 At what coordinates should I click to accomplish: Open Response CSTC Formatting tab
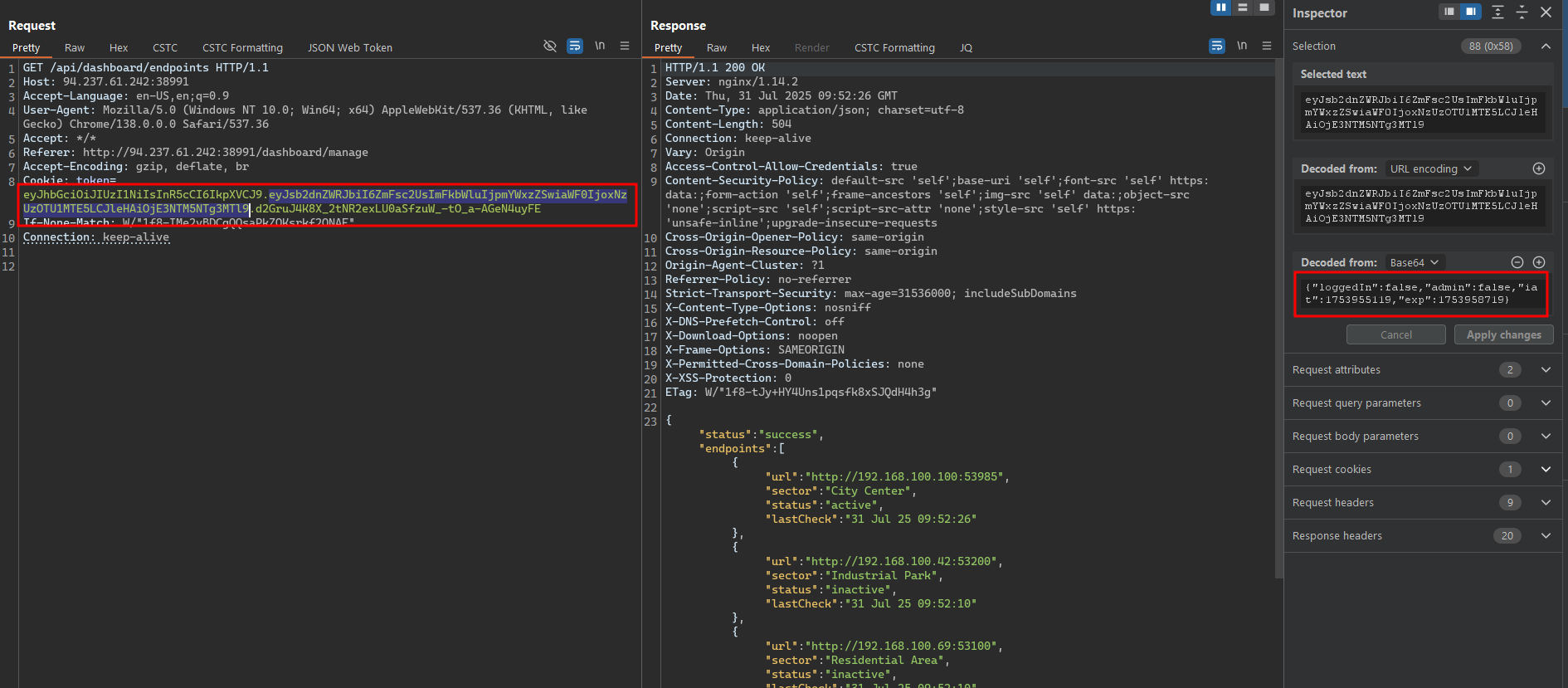(894, 48)
